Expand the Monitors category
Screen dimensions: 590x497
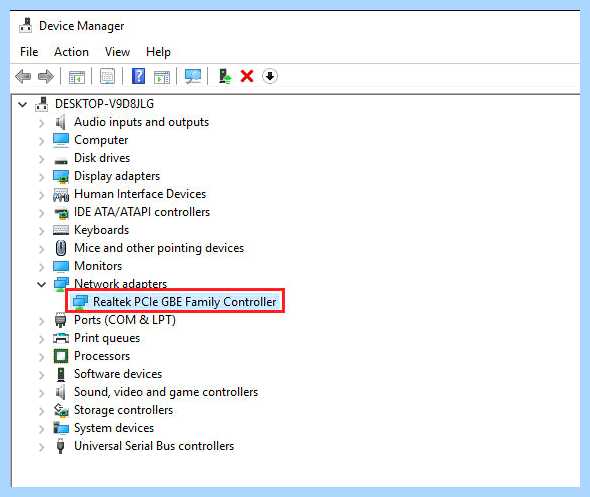coord(41,267)
